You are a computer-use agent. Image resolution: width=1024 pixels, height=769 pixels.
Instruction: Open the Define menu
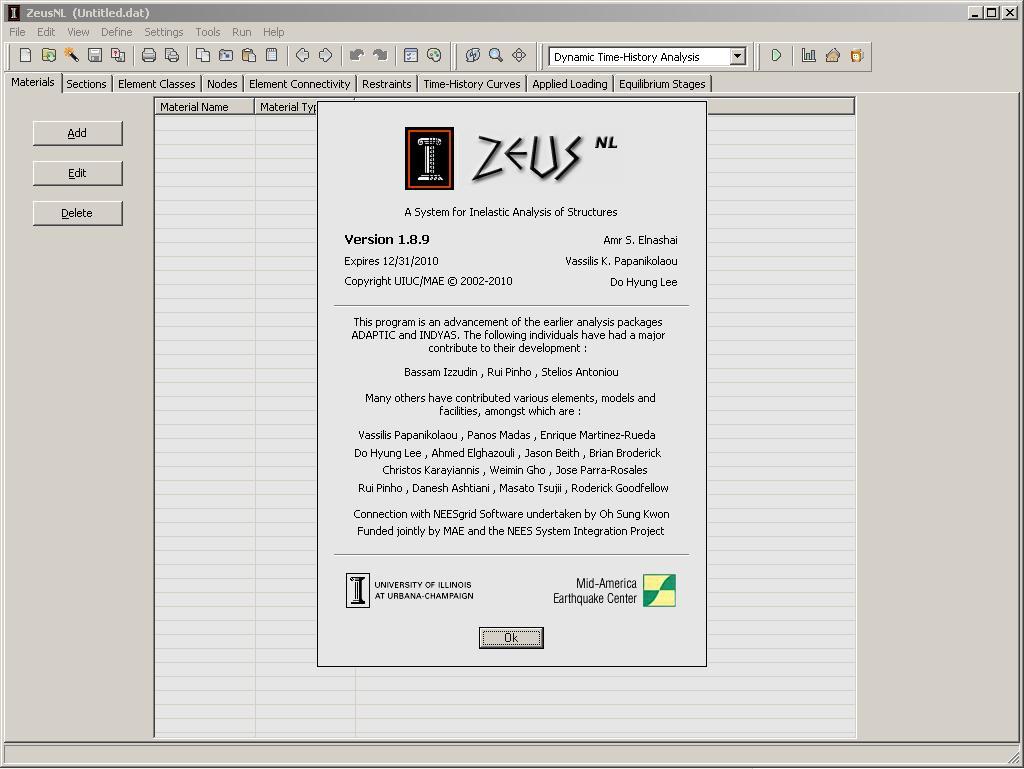[x=116, y=32]
